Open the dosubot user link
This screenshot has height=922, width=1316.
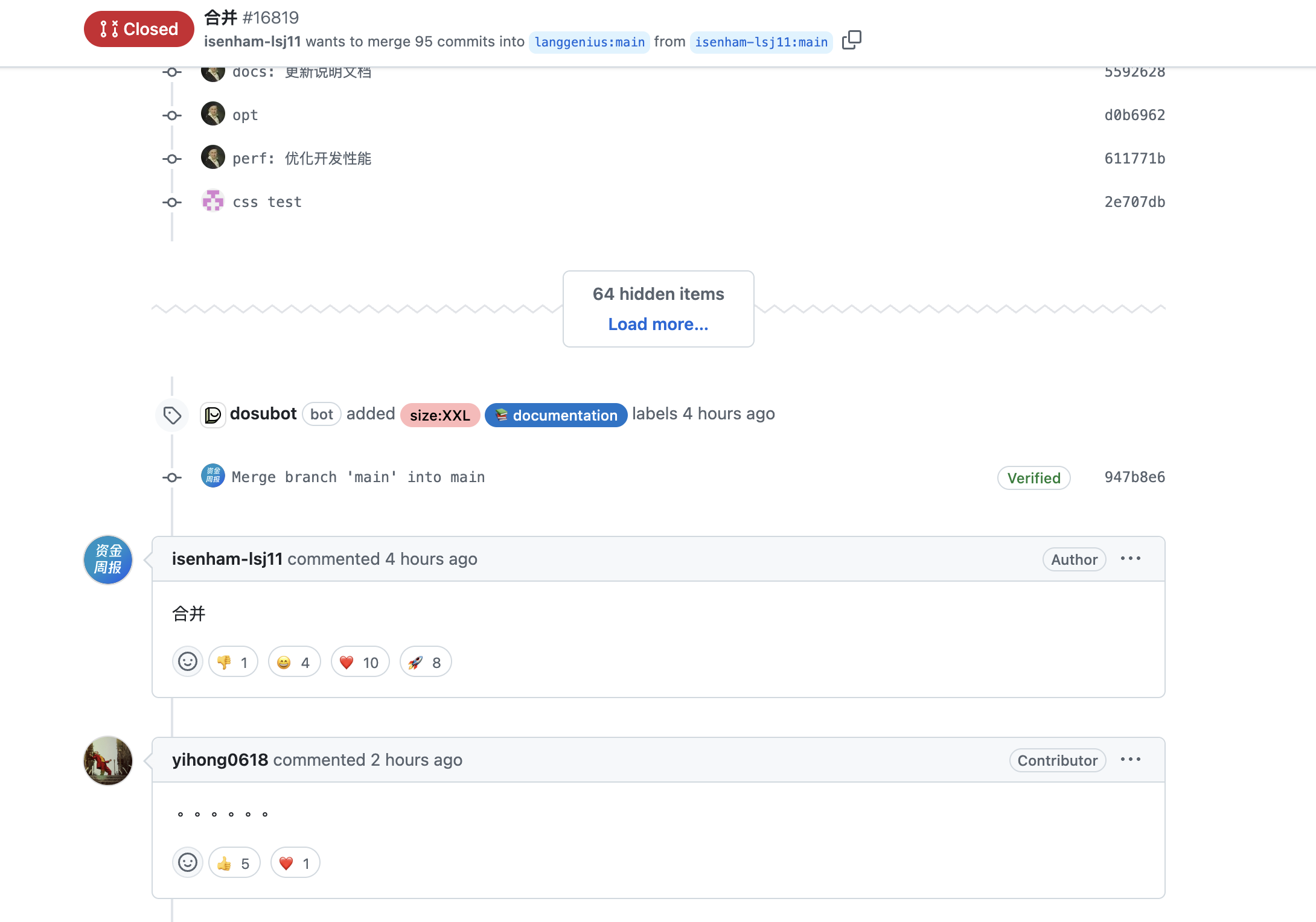pos(263,413)
